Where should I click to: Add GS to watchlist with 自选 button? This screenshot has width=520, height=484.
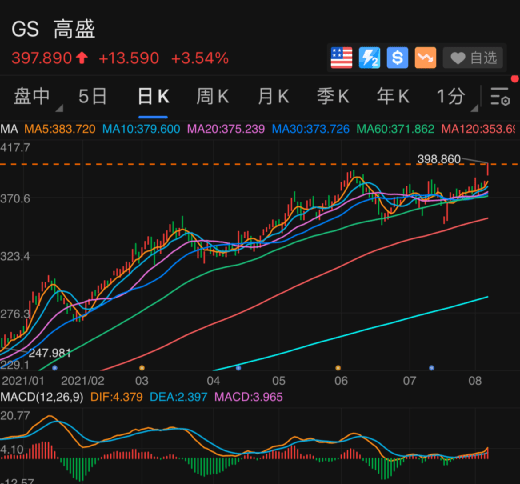pos(473,58)
